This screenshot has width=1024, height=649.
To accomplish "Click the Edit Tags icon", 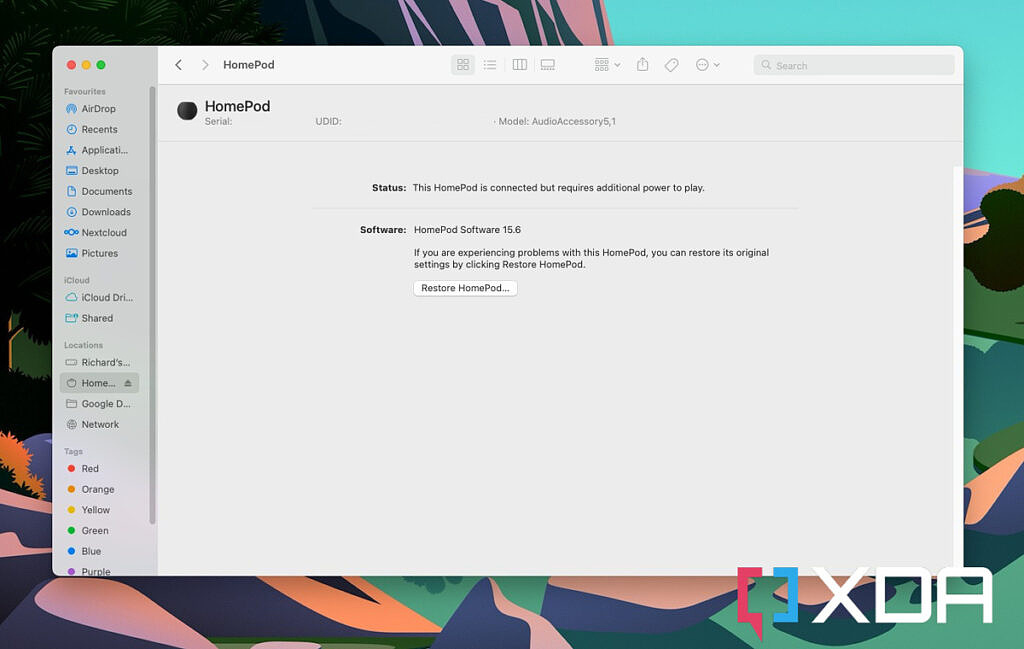I will pyautogui.click(x=672, y=65).
